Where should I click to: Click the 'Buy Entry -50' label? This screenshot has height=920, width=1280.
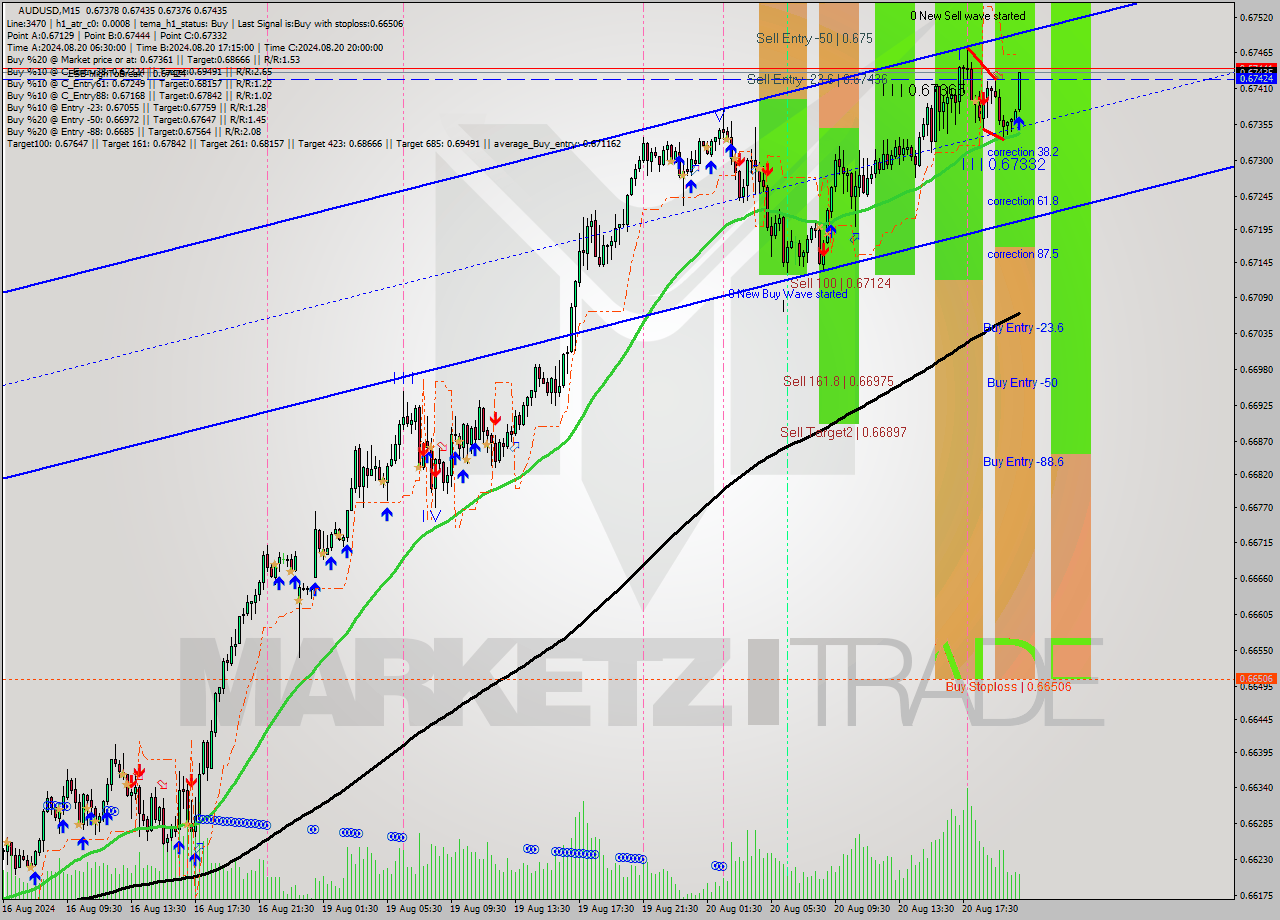(1022, 383)
